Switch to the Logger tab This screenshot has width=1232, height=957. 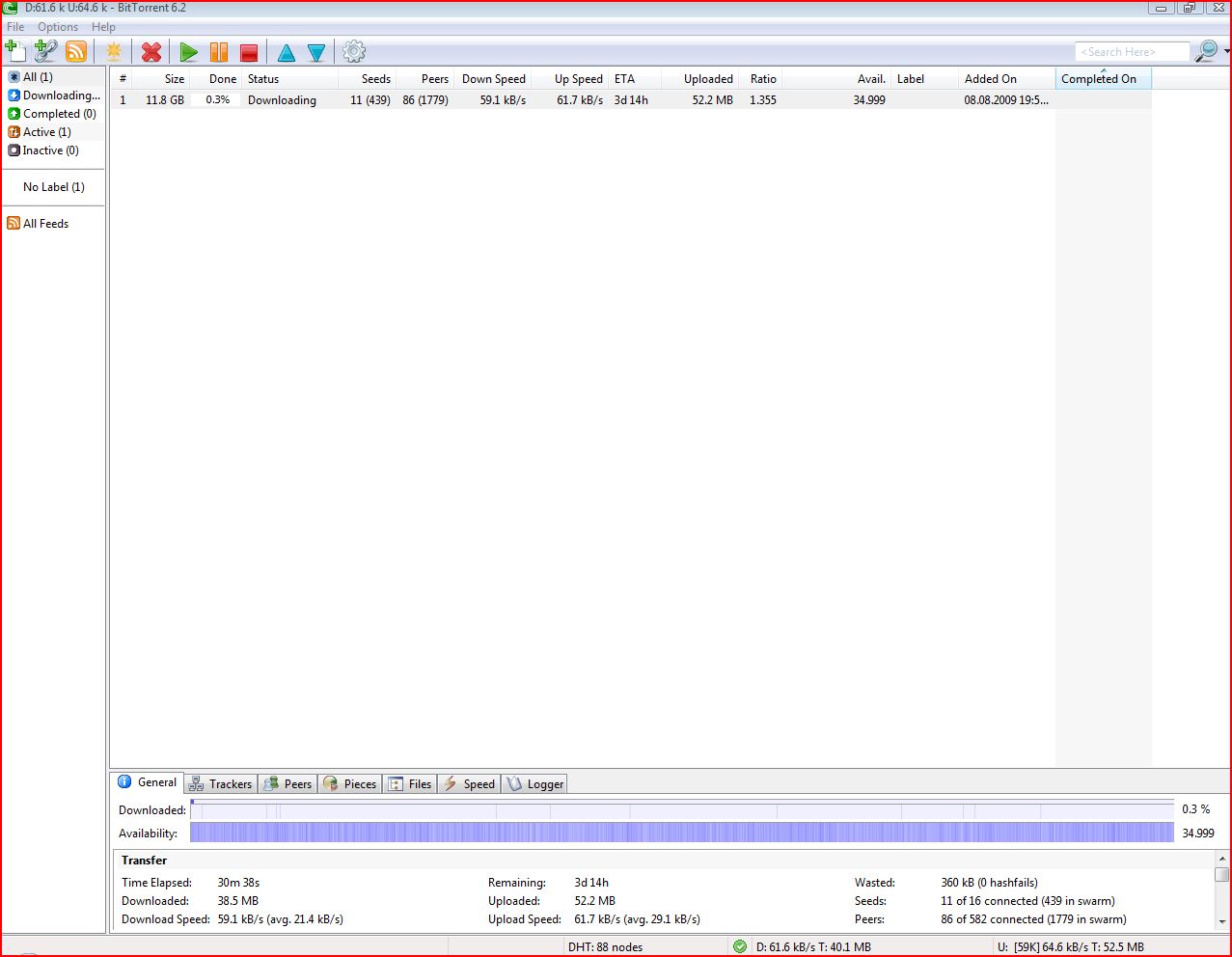(535, 784)
